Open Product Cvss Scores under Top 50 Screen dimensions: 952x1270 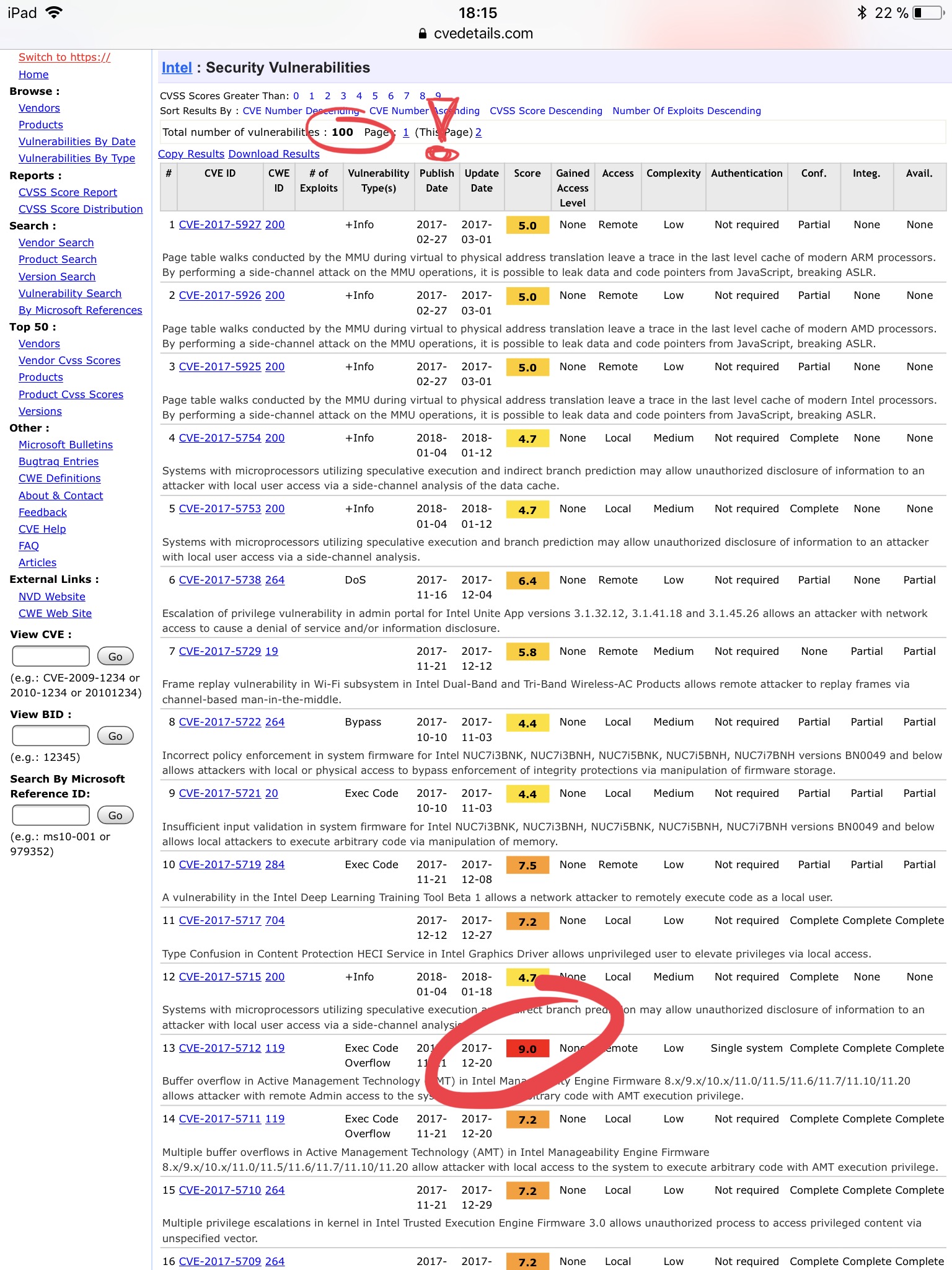click(x=71, y=394)
